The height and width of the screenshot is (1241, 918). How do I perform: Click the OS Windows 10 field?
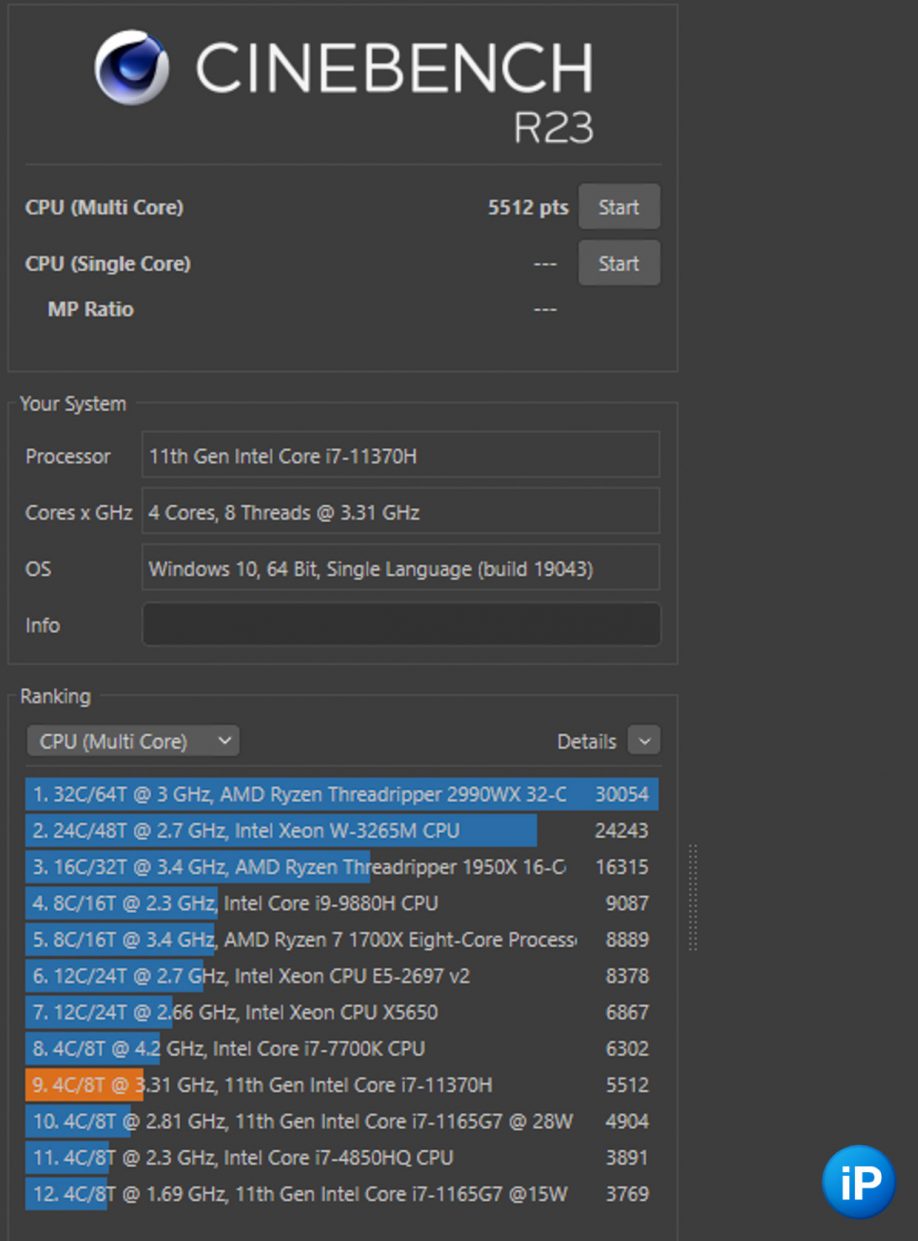coord(400,569)
